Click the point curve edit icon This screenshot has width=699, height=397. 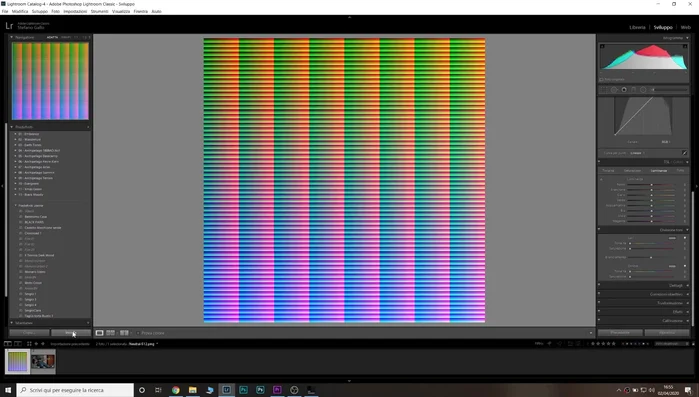684,153
